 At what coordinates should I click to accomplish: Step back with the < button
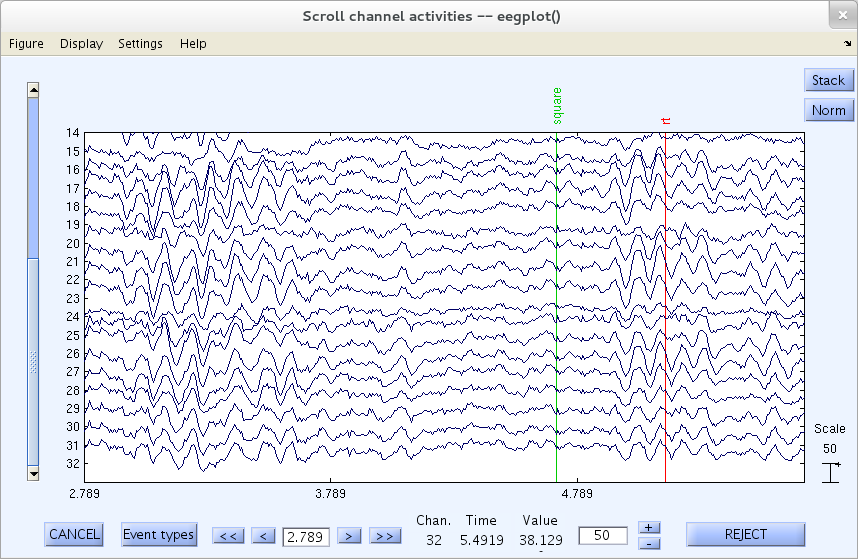(263, 535)
